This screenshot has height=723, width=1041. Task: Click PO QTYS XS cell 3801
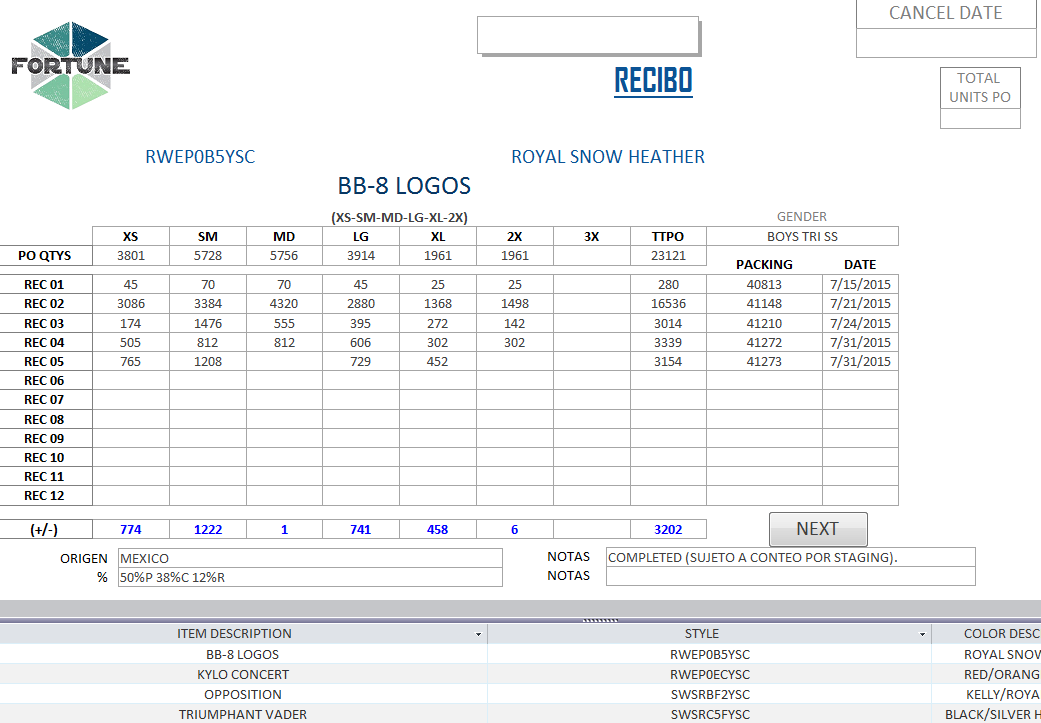click(x=131, y=256)
